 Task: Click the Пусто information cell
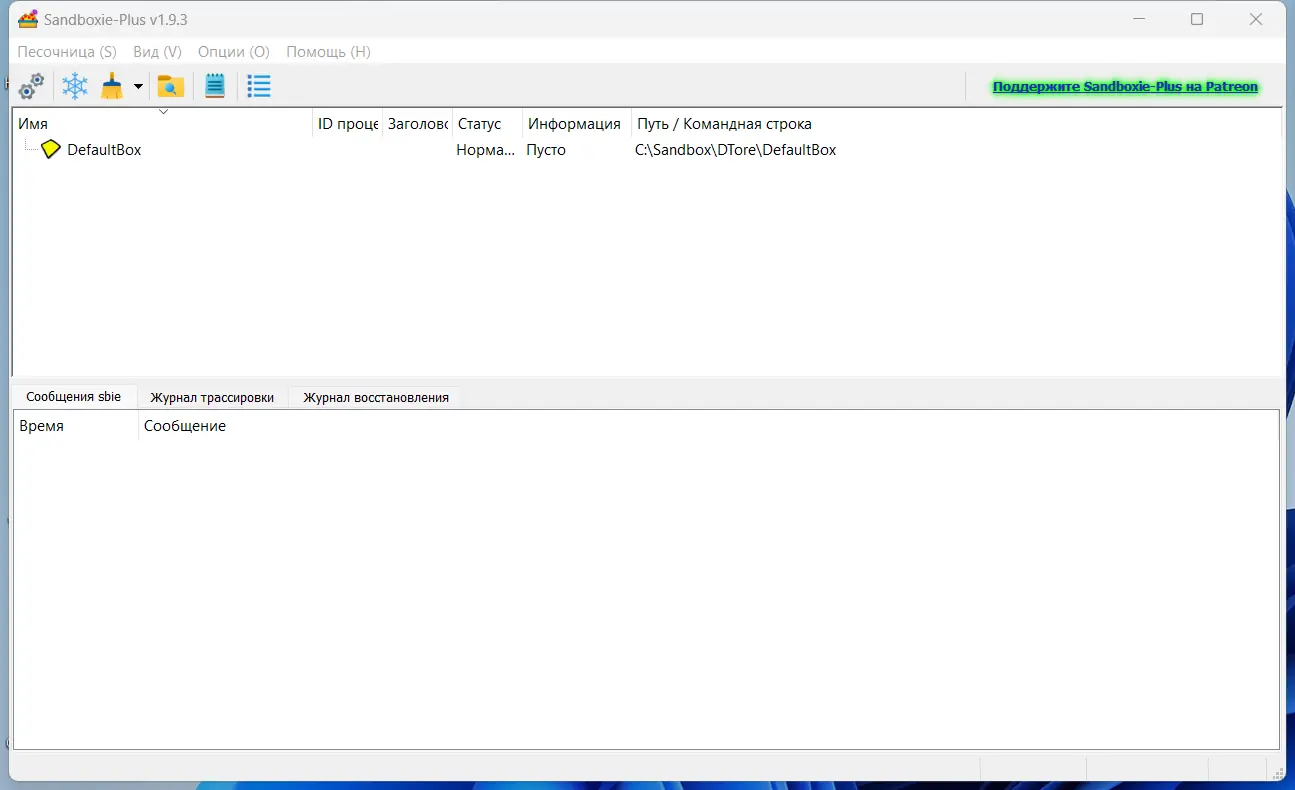pyautogui.click(x=546, y=150)
